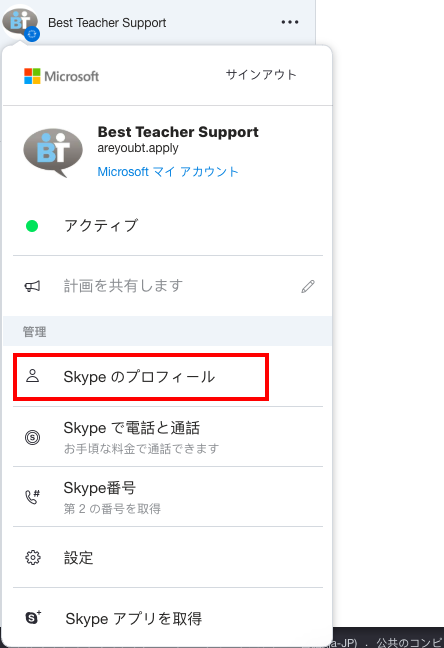
Task: Open the three-dot more options menu
Action: 290,22
